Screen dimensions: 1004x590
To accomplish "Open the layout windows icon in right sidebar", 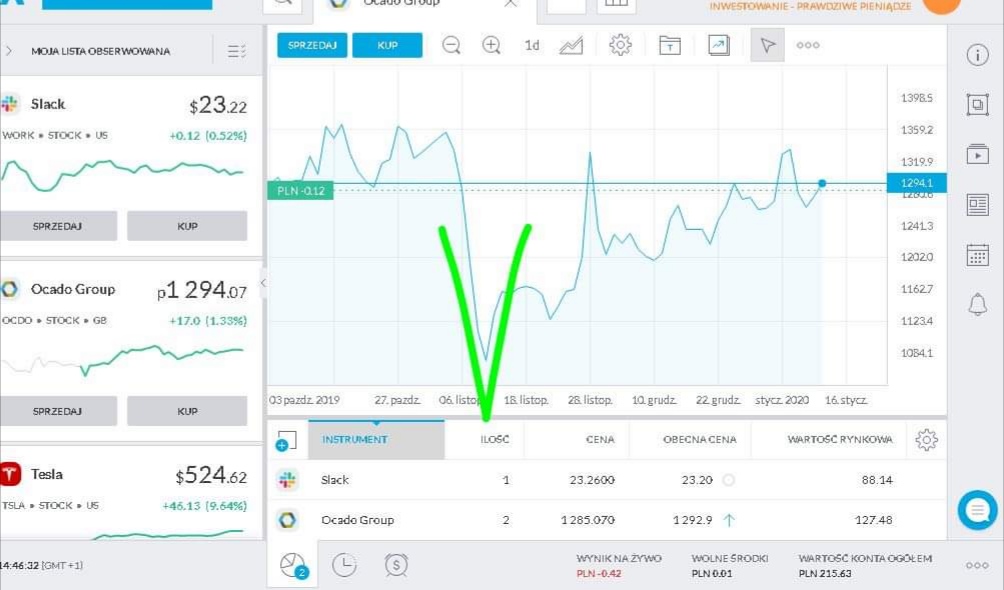I will 977,104.
